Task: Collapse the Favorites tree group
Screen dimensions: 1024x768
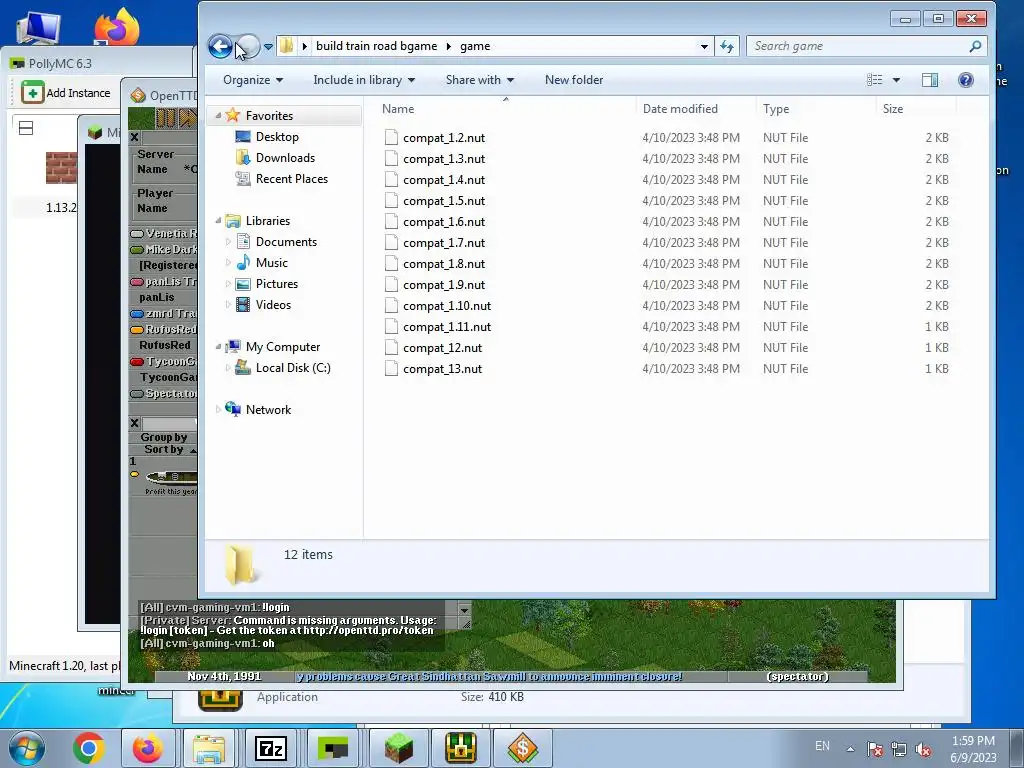Action: [218, 116]
